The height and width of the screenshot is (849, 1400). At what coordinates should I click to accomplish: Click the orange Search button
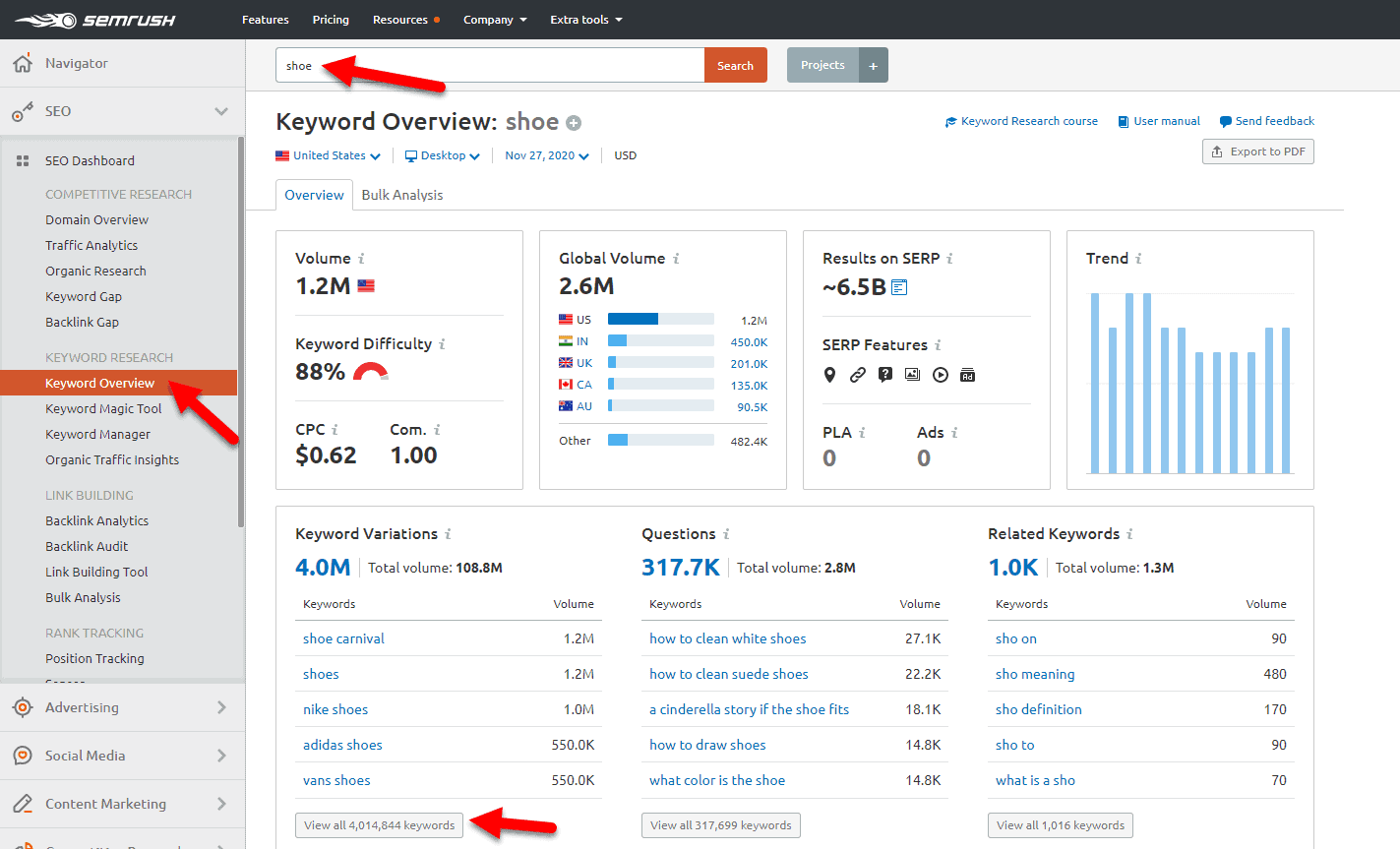pos(736,65)
